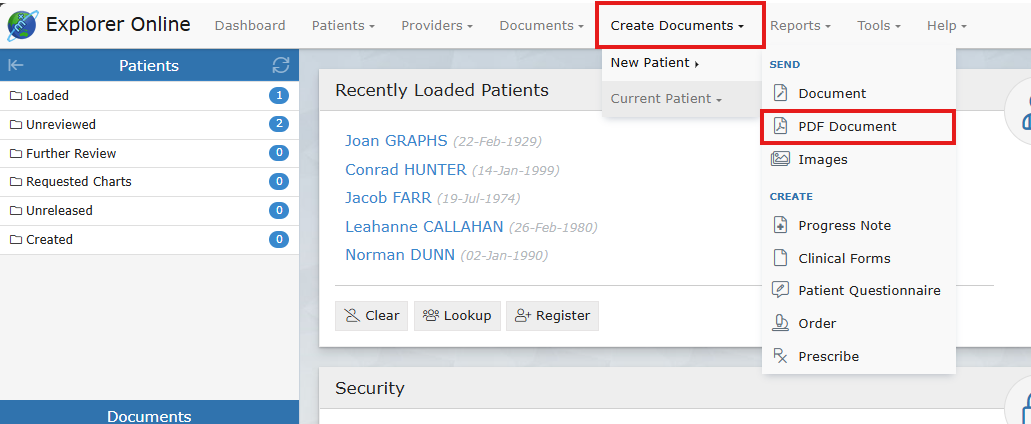Click the Explorer Online globe logo

pyautogui.click(x=22, y=25)
